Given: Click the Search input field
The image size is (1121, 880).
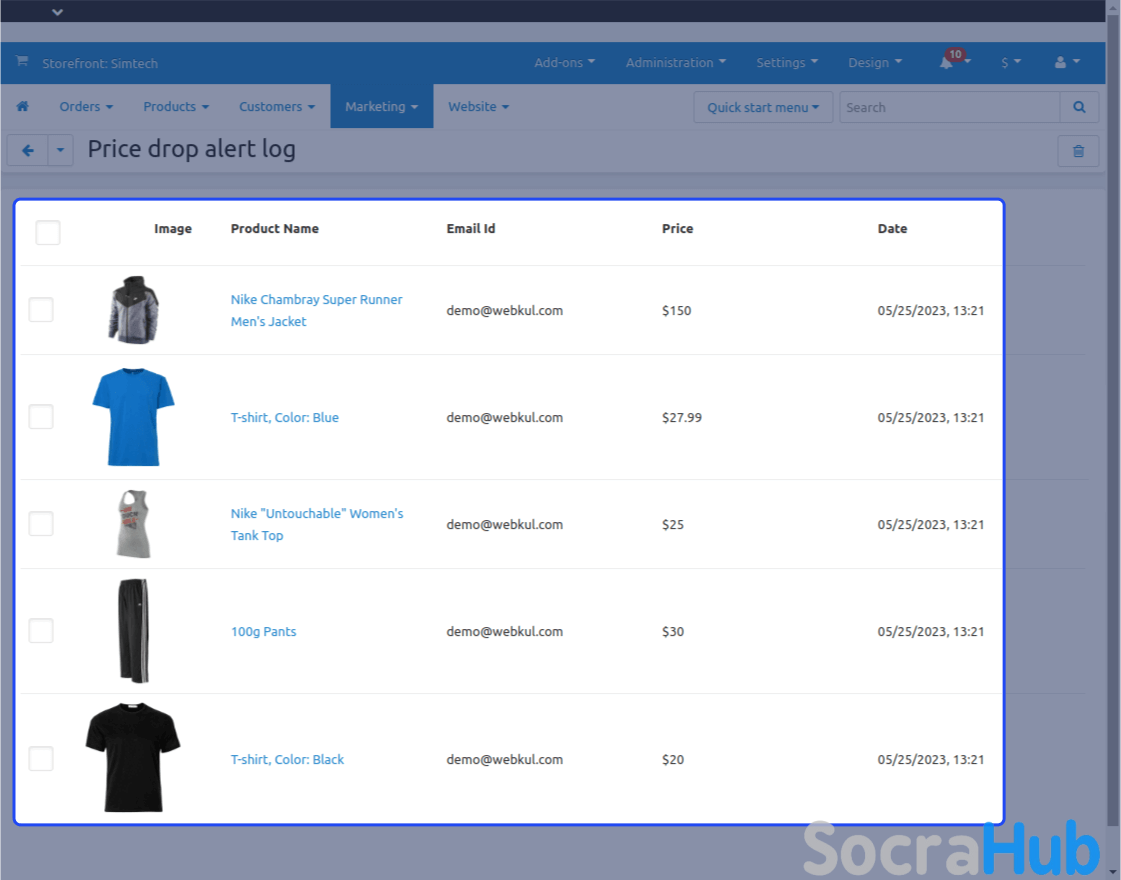Looking at the screenshot, I should pos(948,107).
